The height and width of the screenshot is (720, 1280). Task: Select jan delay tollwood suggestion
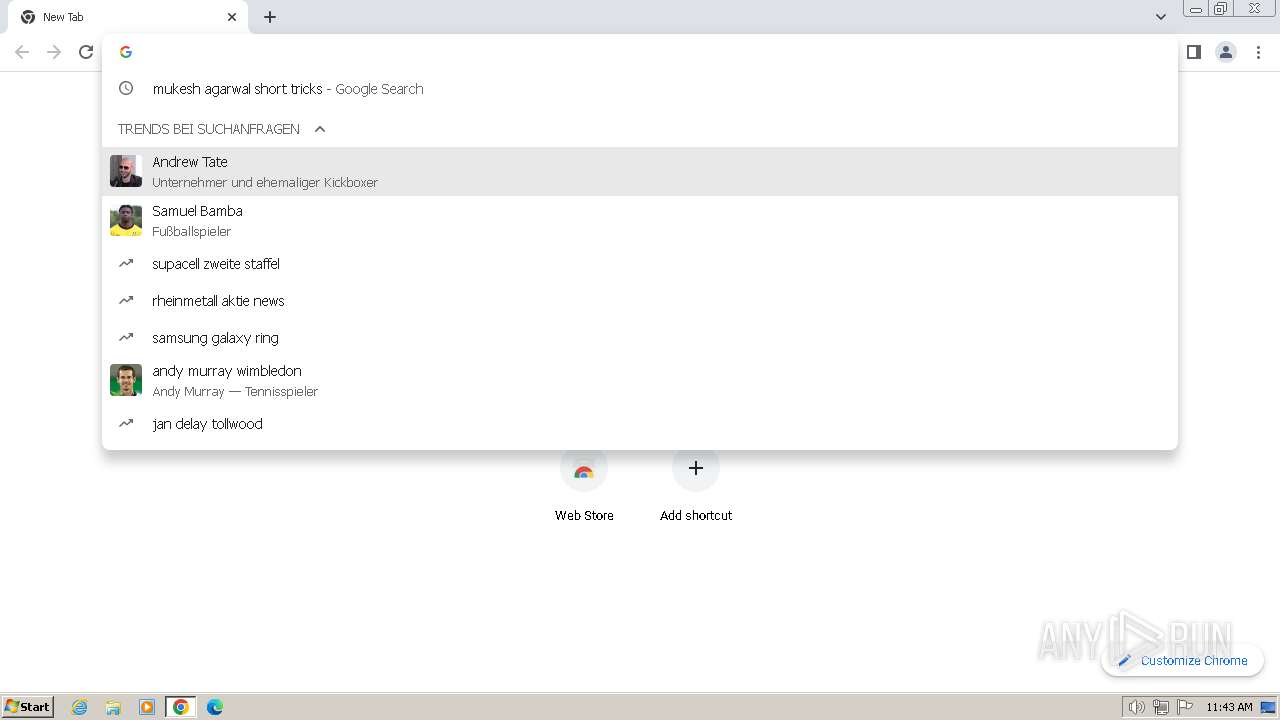(640, 424)
